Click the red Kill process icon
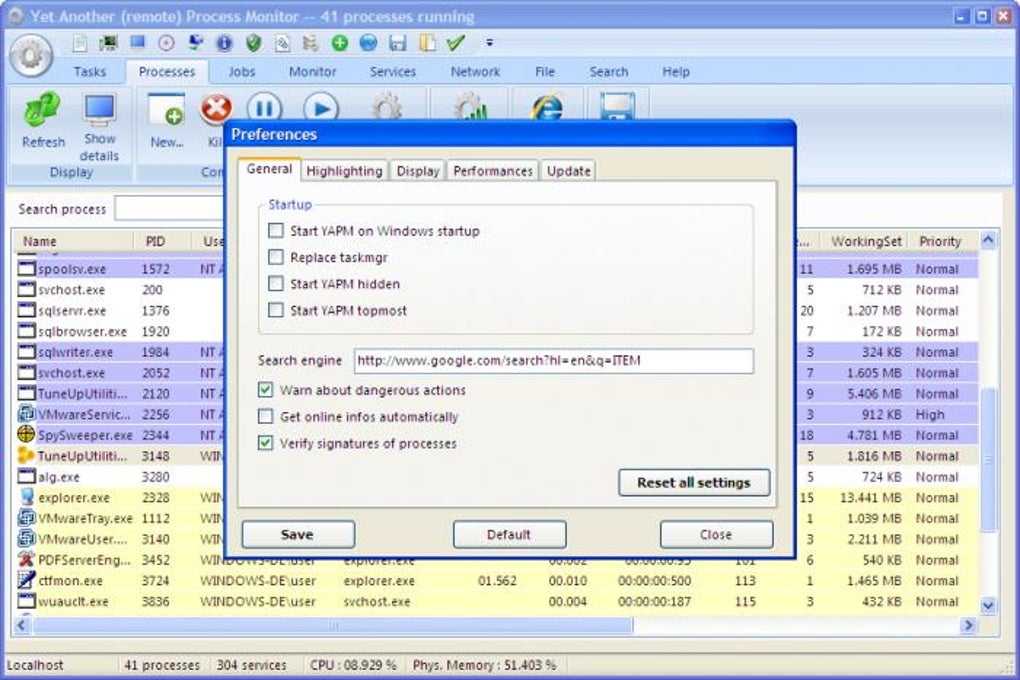 coord(215,109)
